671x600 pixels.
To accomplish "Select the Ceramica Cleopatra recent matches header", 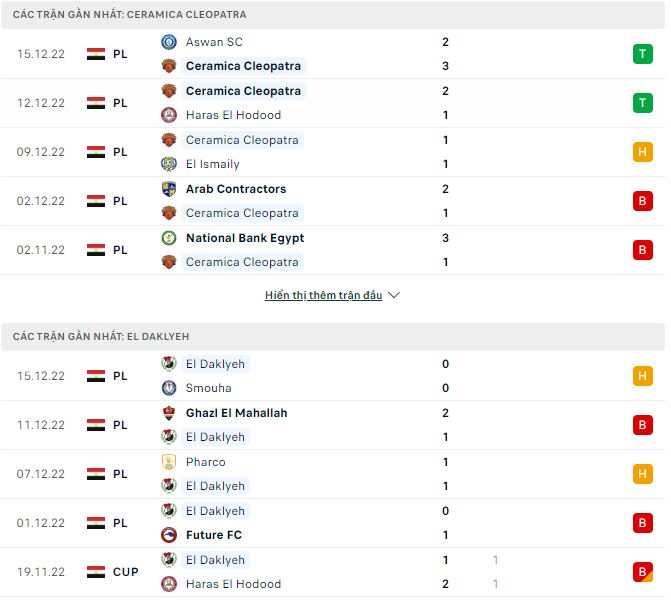I will (x=333, y=15).
